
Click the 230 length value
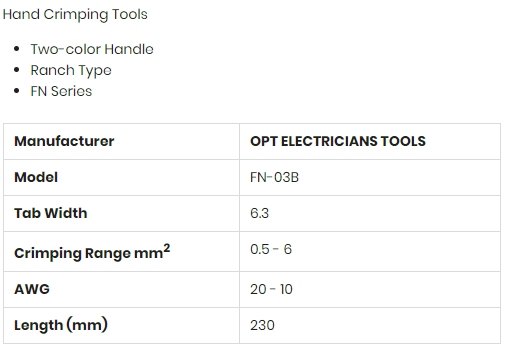click(x=263, y=325)
